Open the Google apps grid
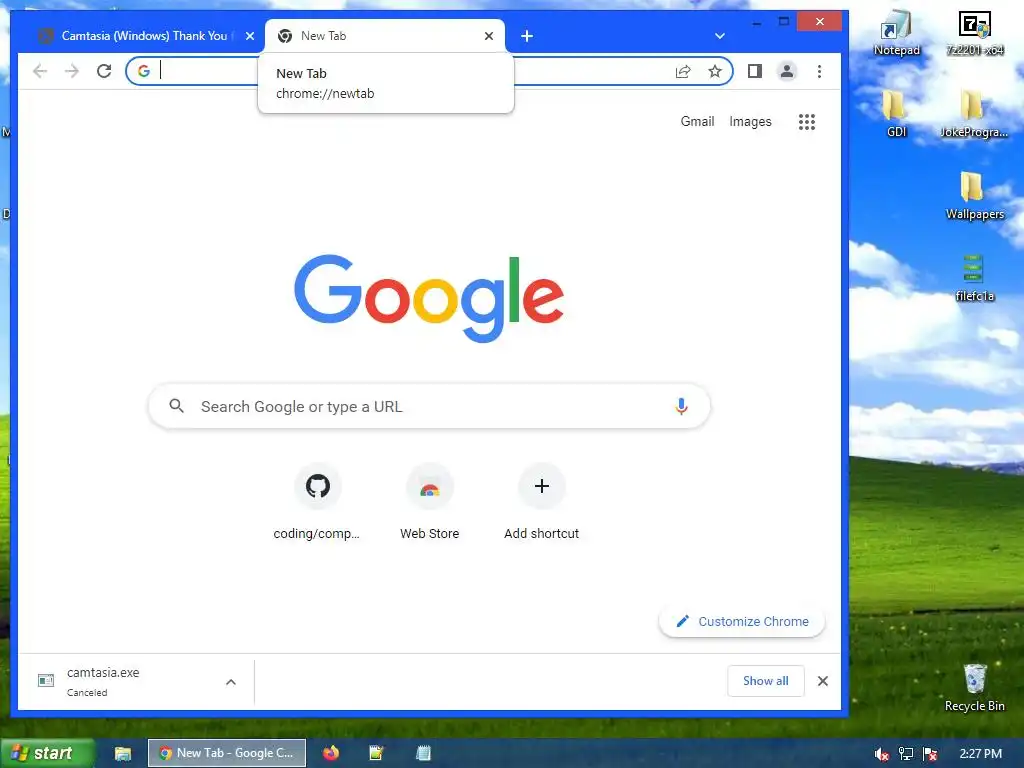This screenshot has width=1024, height=768. 807,121
